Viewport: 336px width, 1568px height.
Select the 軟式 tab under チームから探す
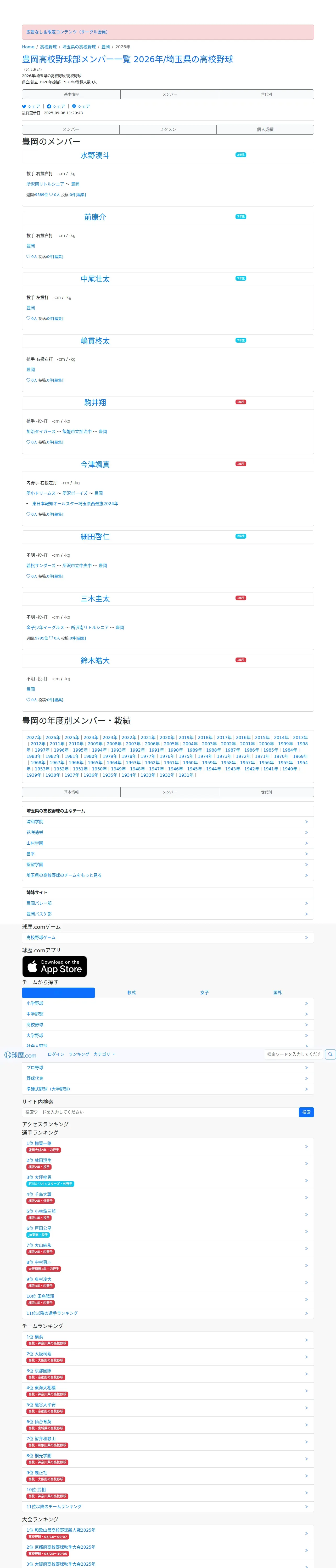[131, 993]
